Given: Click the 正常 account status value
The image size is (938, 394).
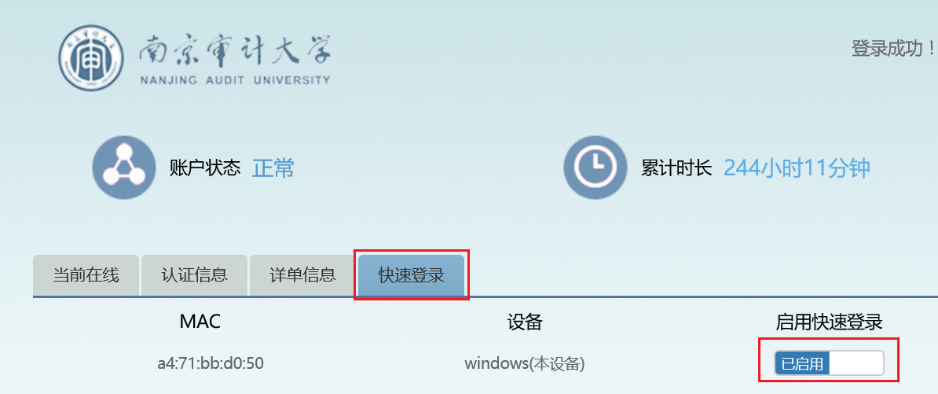Looking at the screenshot, I should point(273,169).
